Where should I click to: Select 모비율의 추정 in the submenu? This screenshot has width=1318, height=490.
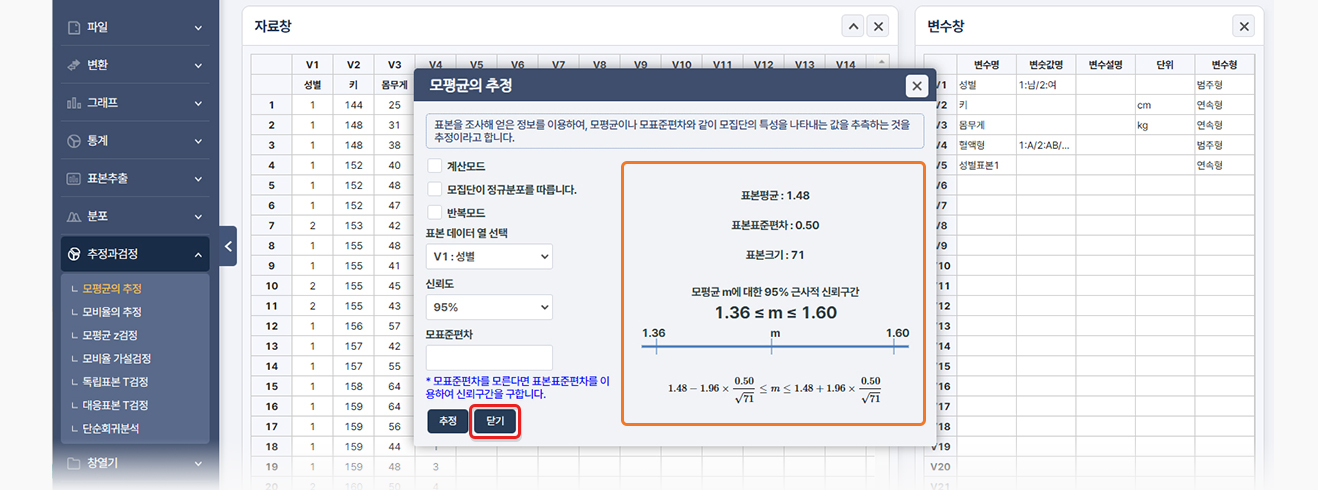(x=112, y=312)
